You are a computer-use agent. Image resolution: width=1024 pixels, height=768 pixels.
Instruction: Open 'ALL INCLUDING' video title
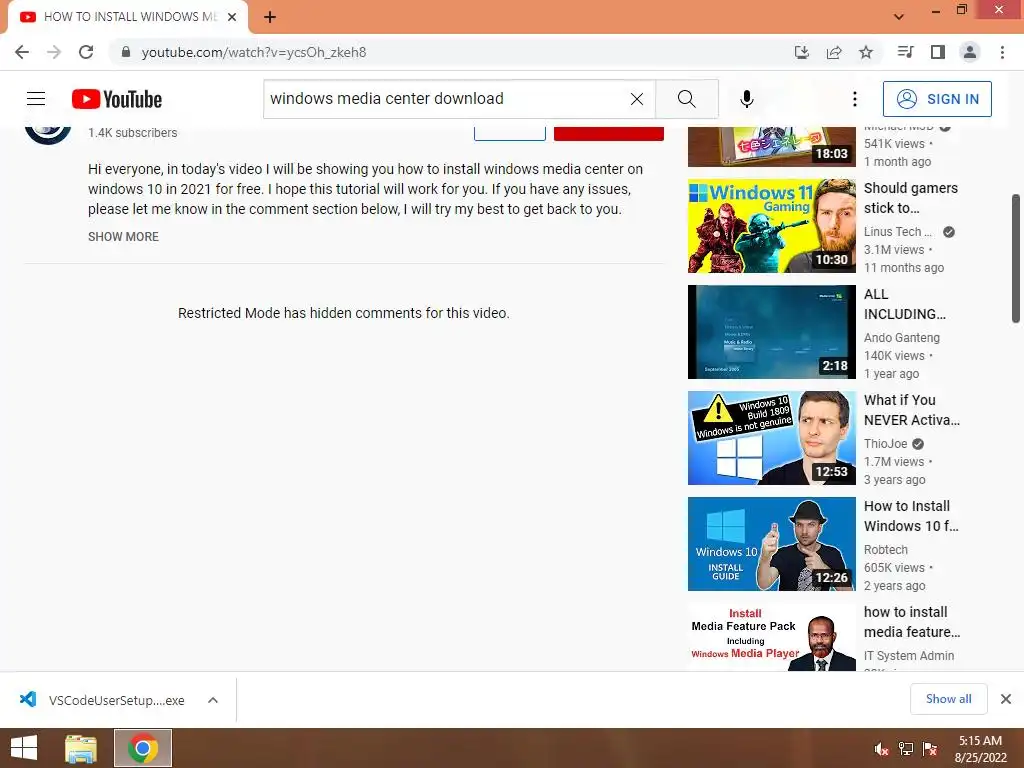pos(904,304)
